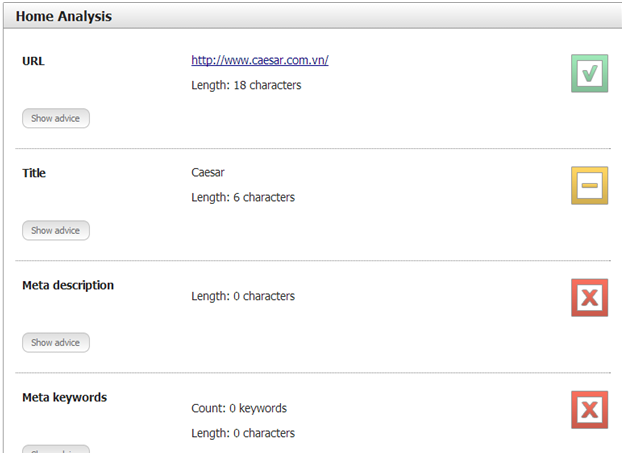Click the red X icon for Meta description
The height and width of the screenshot is (455, 622).
pyautogui.click(x=589, y=297)
